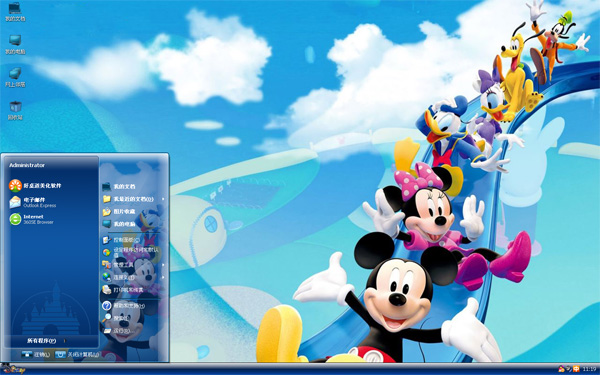Open Outlook Express 电子邮件 in Start menu
Viewport: 600px width, 375px height.
click(33, 202)
